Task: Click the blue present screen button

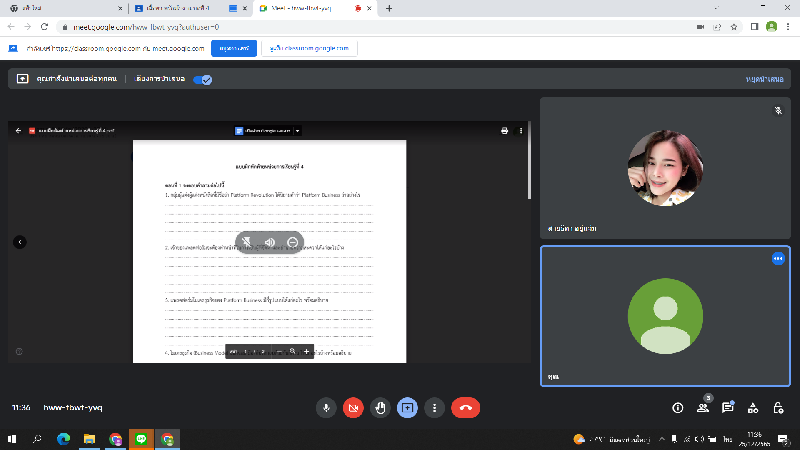Action: (x=407, y=407)
